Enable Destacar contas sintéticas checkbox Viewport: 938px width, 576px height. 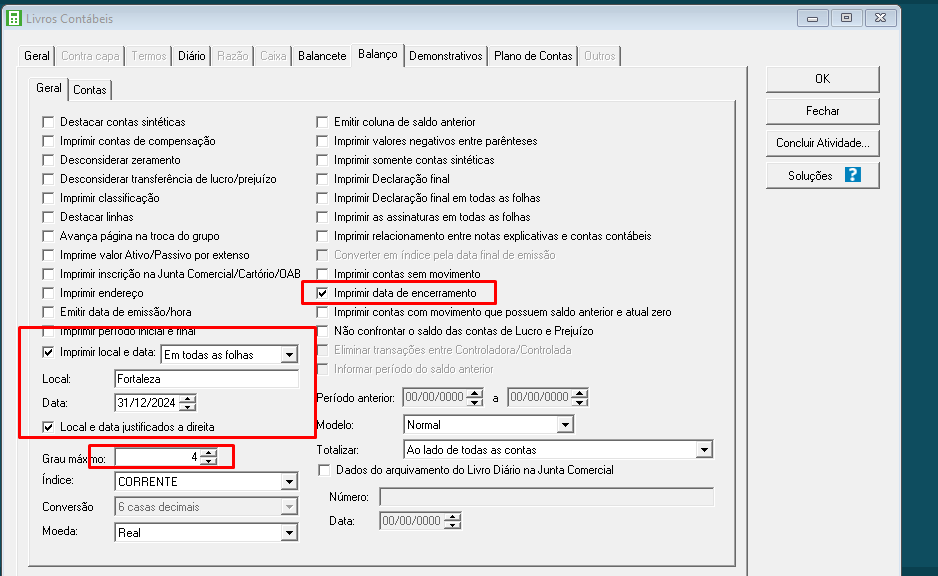point(49,122)
